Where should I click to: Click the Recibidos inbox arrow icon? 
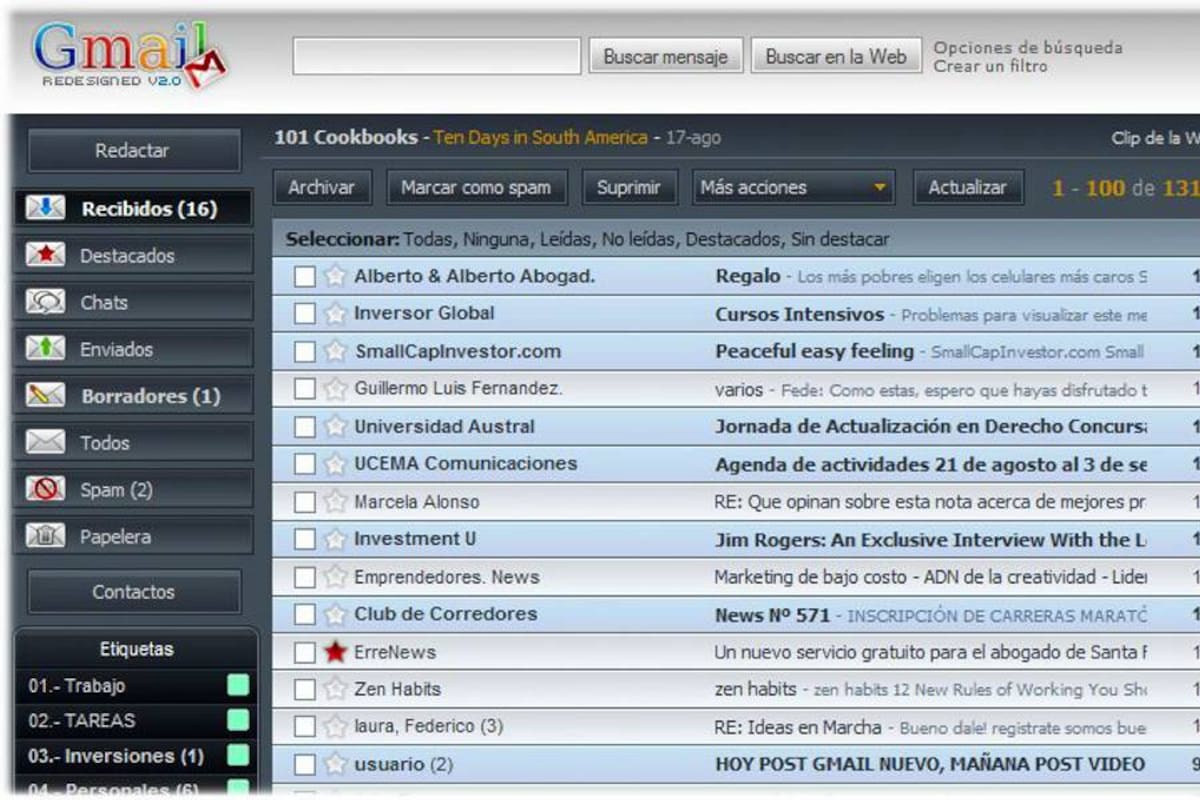(x=45, y=208)
